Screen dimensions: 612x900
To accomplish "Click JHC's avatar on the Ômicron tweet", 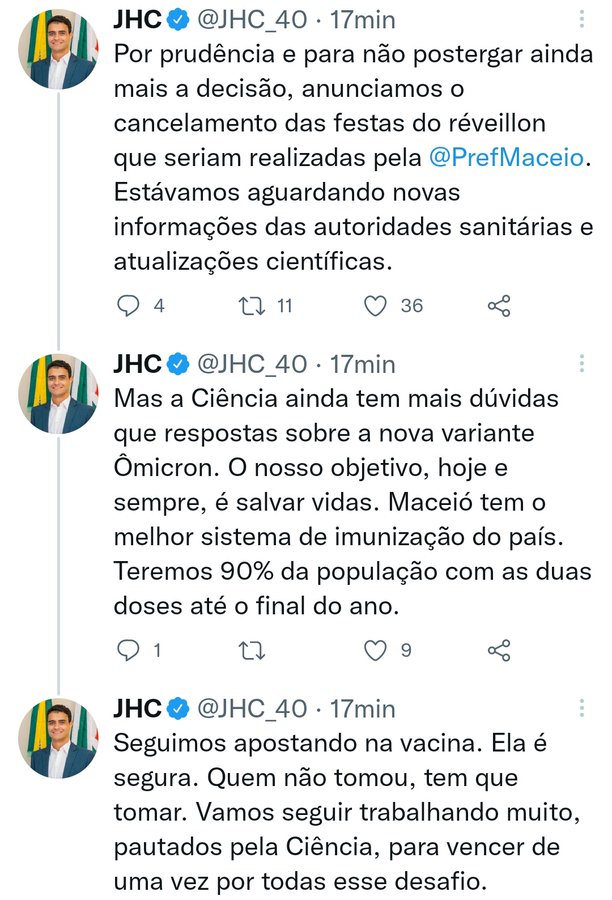I will pos(59,393).
